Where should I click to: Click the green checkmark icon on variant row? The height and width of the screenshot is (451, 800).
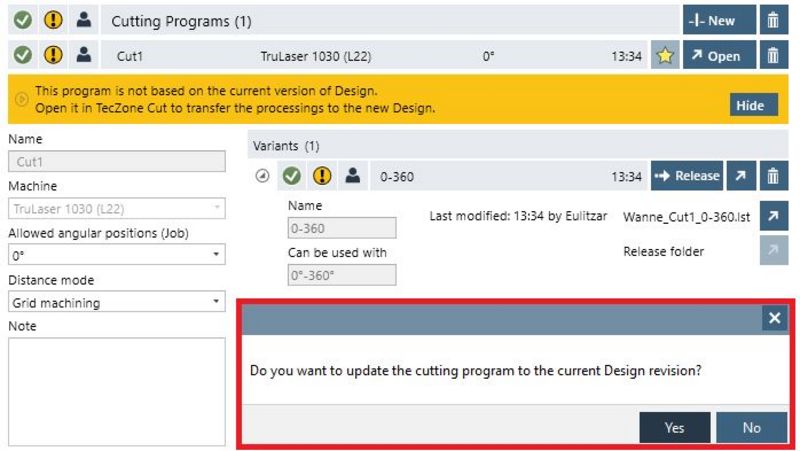pyautogui.click(x=291, y=176)
